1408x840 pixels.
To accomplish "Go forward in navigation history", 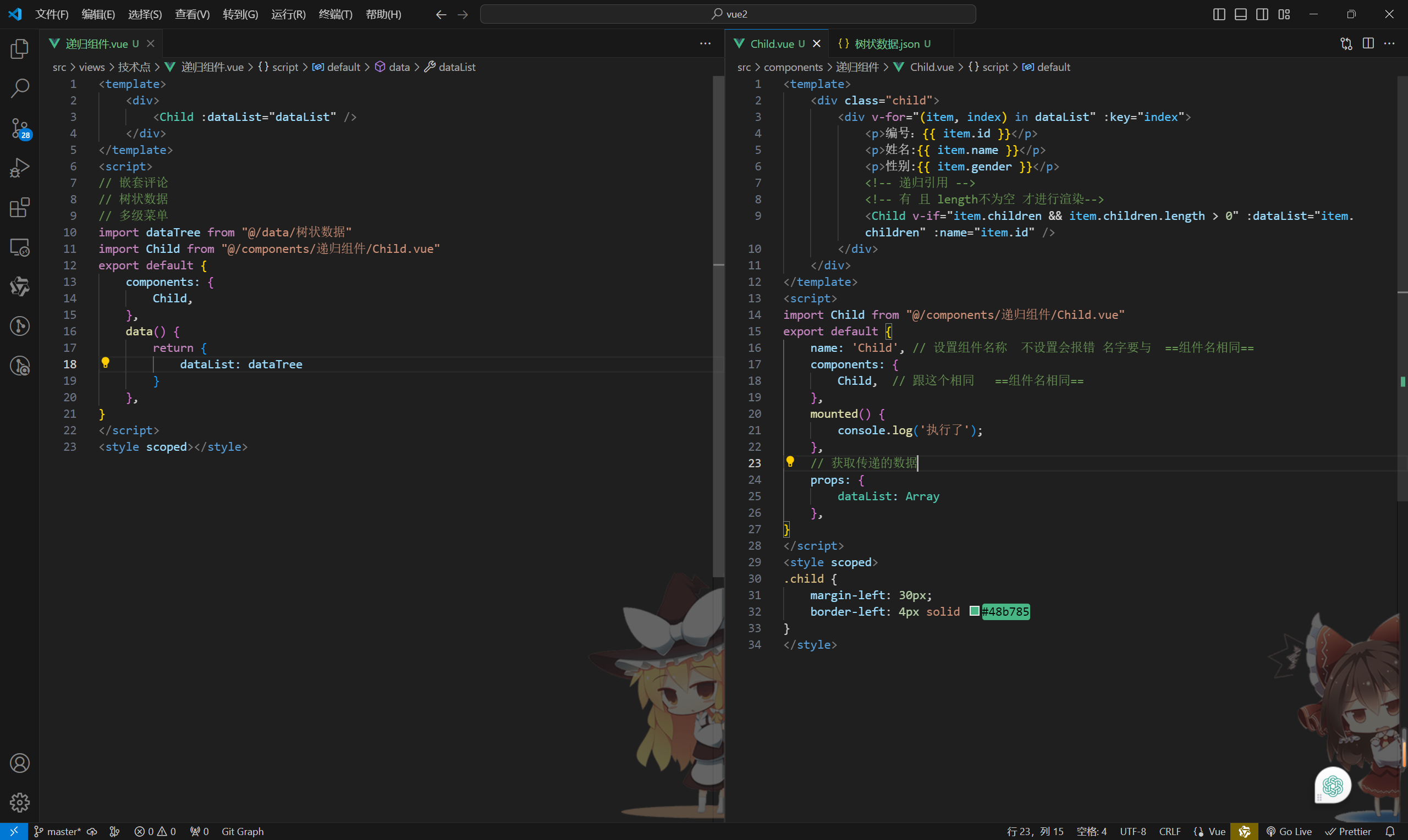I will [463, 14].
